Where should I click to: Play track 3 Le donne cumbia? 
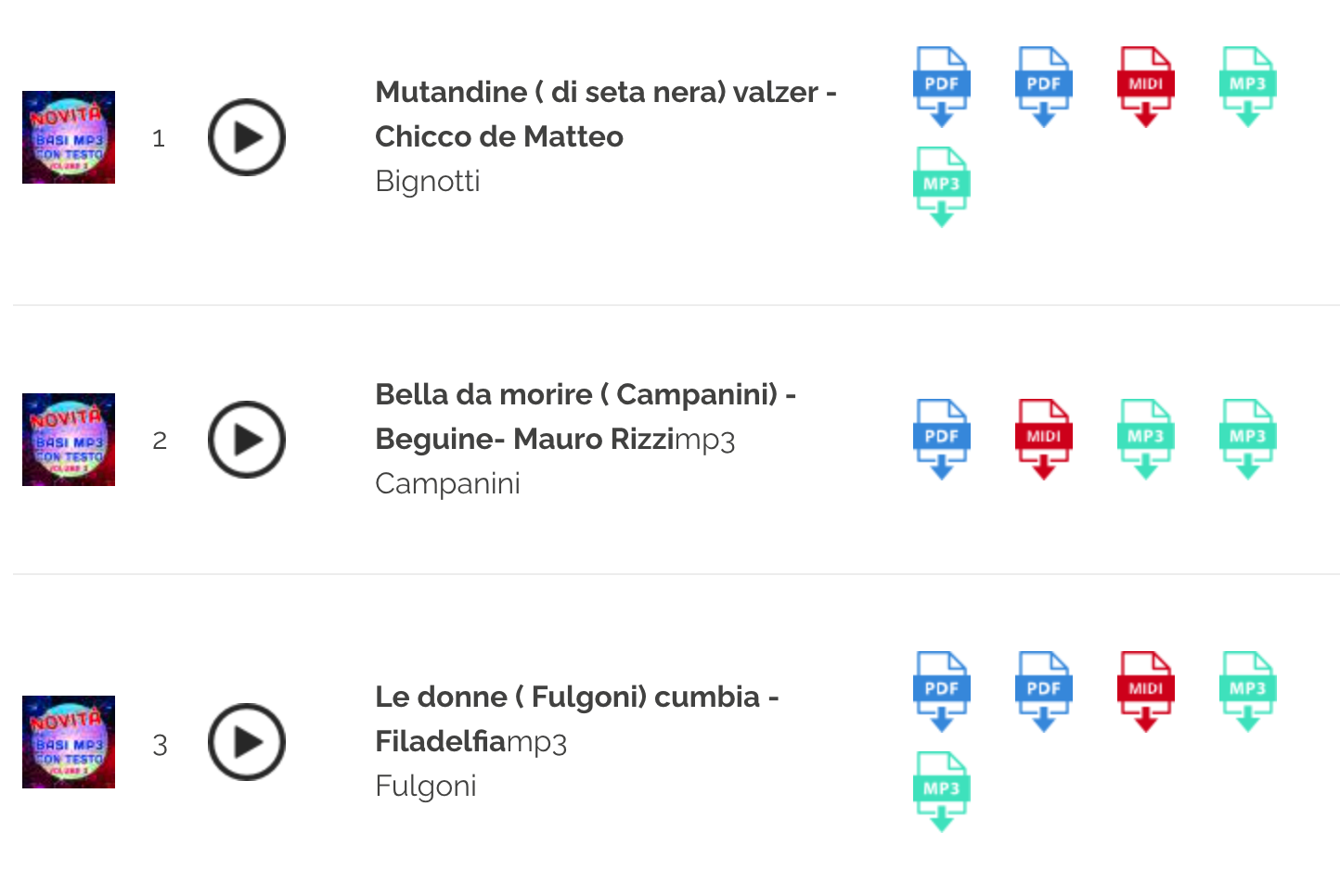point(246,742)
